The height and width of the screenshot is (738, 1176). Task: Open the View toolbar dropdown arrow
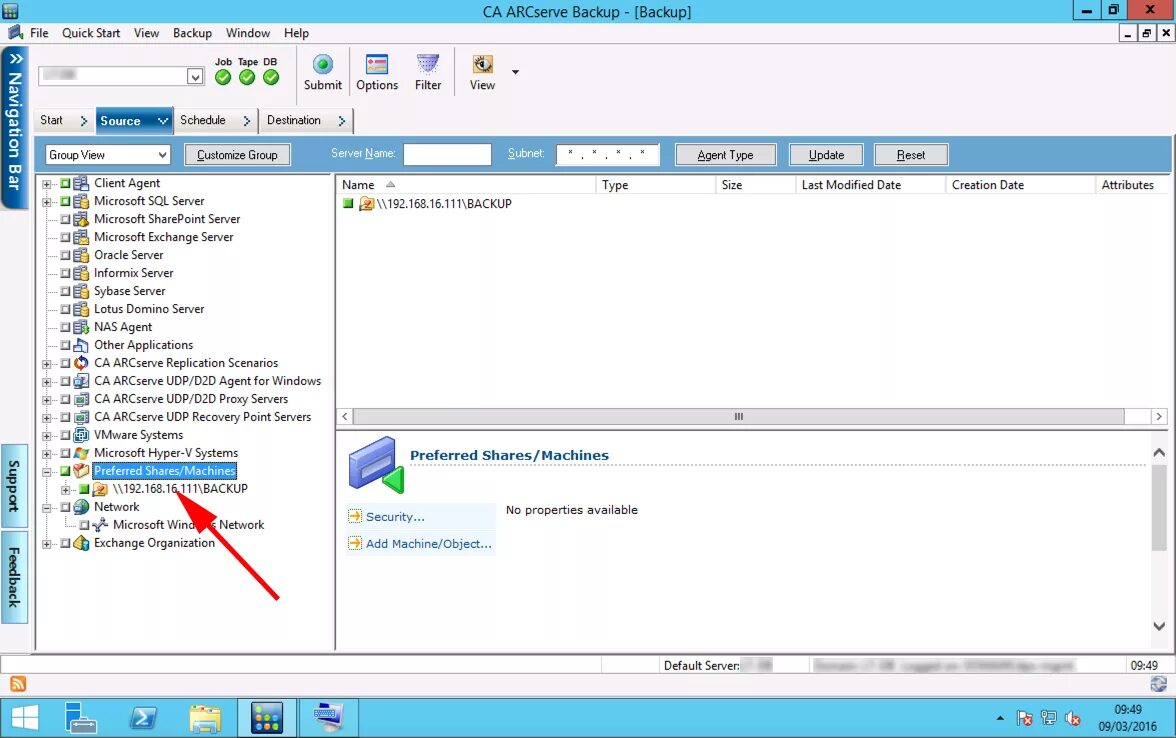click(x=515, y=72)
